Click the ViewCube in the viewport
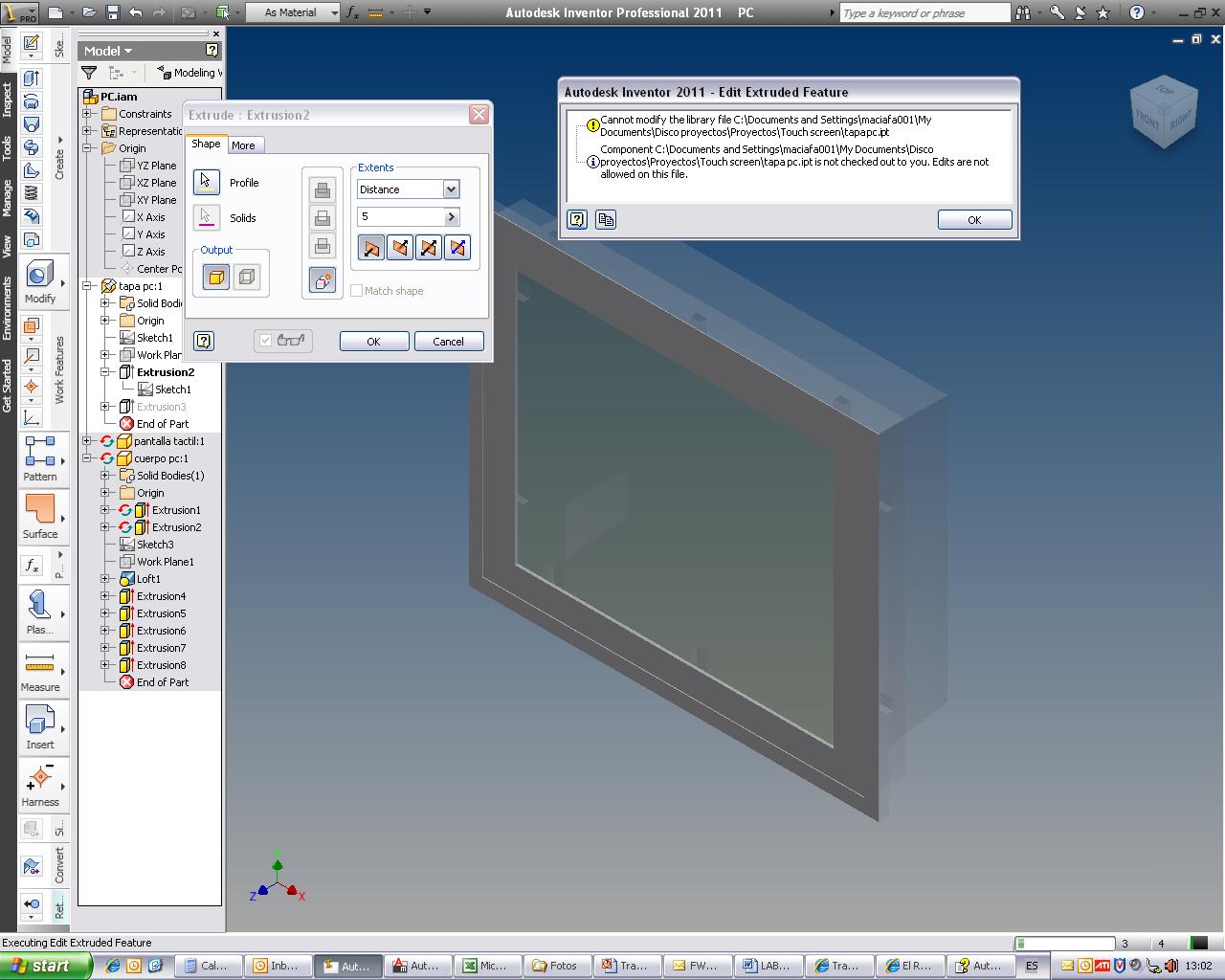This screenshot has width=1225, height=980. click(x=1163, y=113)
